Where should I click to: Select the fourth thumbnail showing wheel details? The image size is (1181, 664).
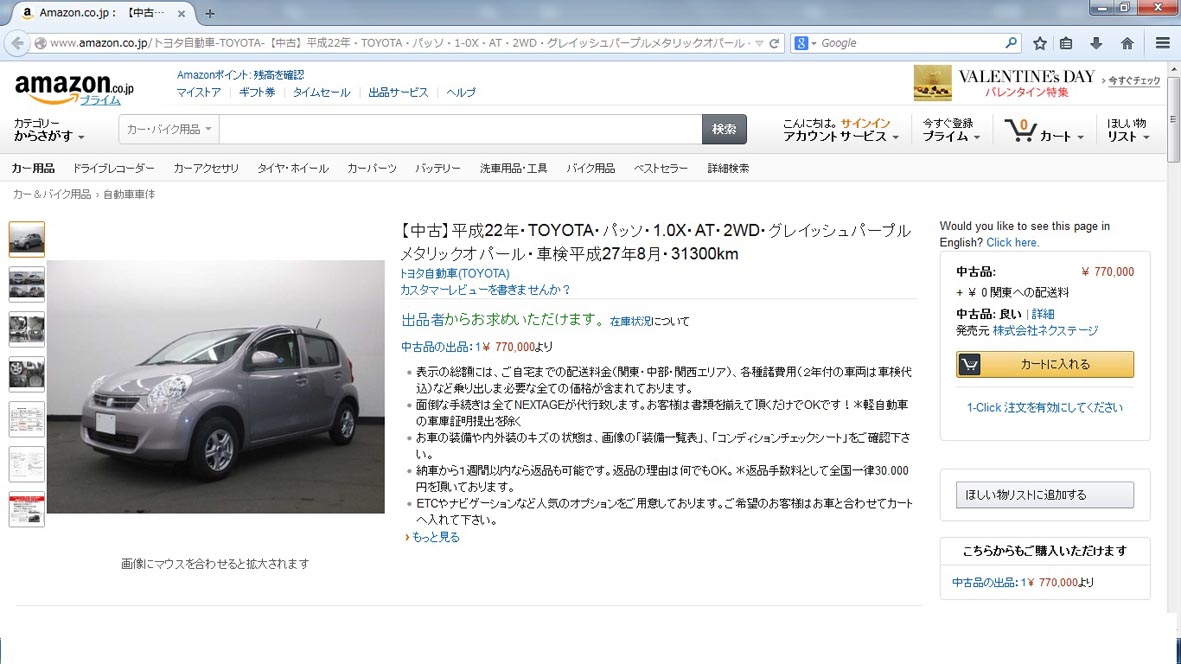[x=26, y=374]
